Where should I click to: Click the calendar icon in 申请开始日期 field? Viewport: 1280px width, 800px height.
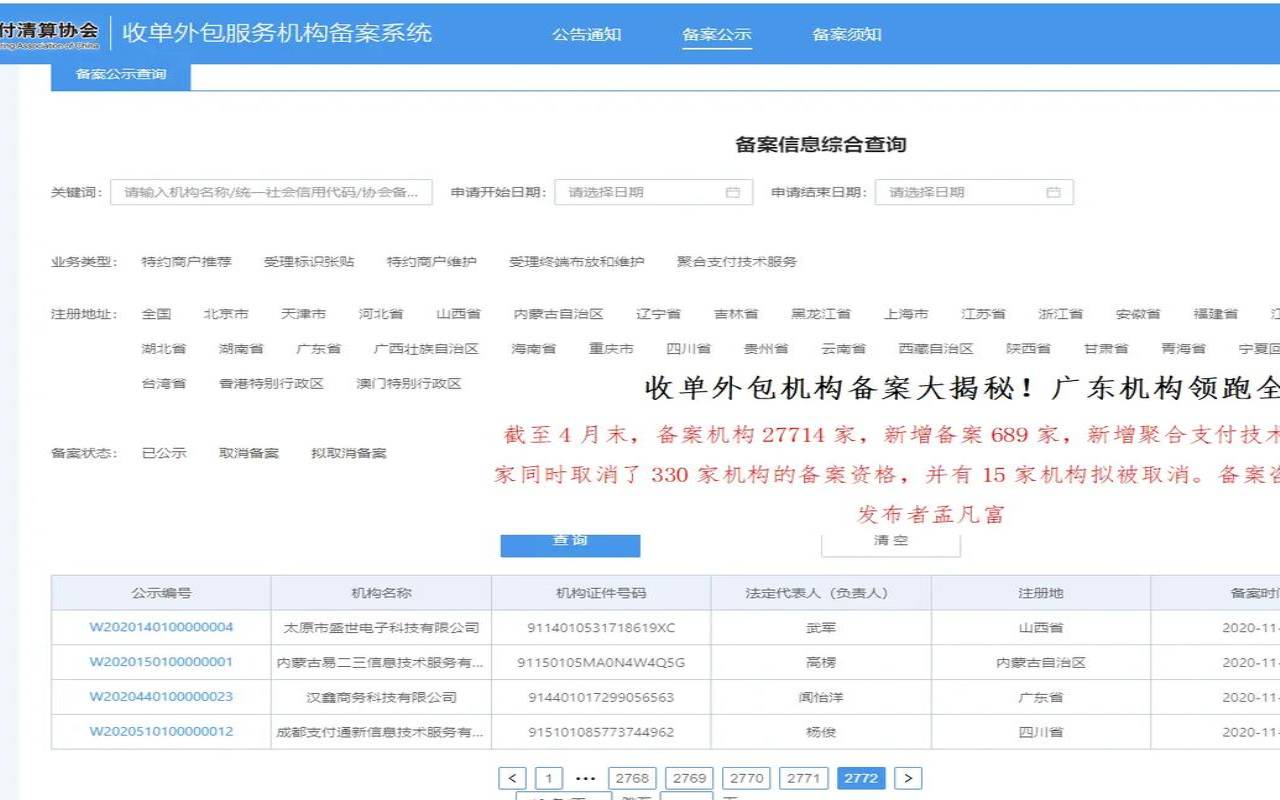pyautogui.click(x=733, y=192)
